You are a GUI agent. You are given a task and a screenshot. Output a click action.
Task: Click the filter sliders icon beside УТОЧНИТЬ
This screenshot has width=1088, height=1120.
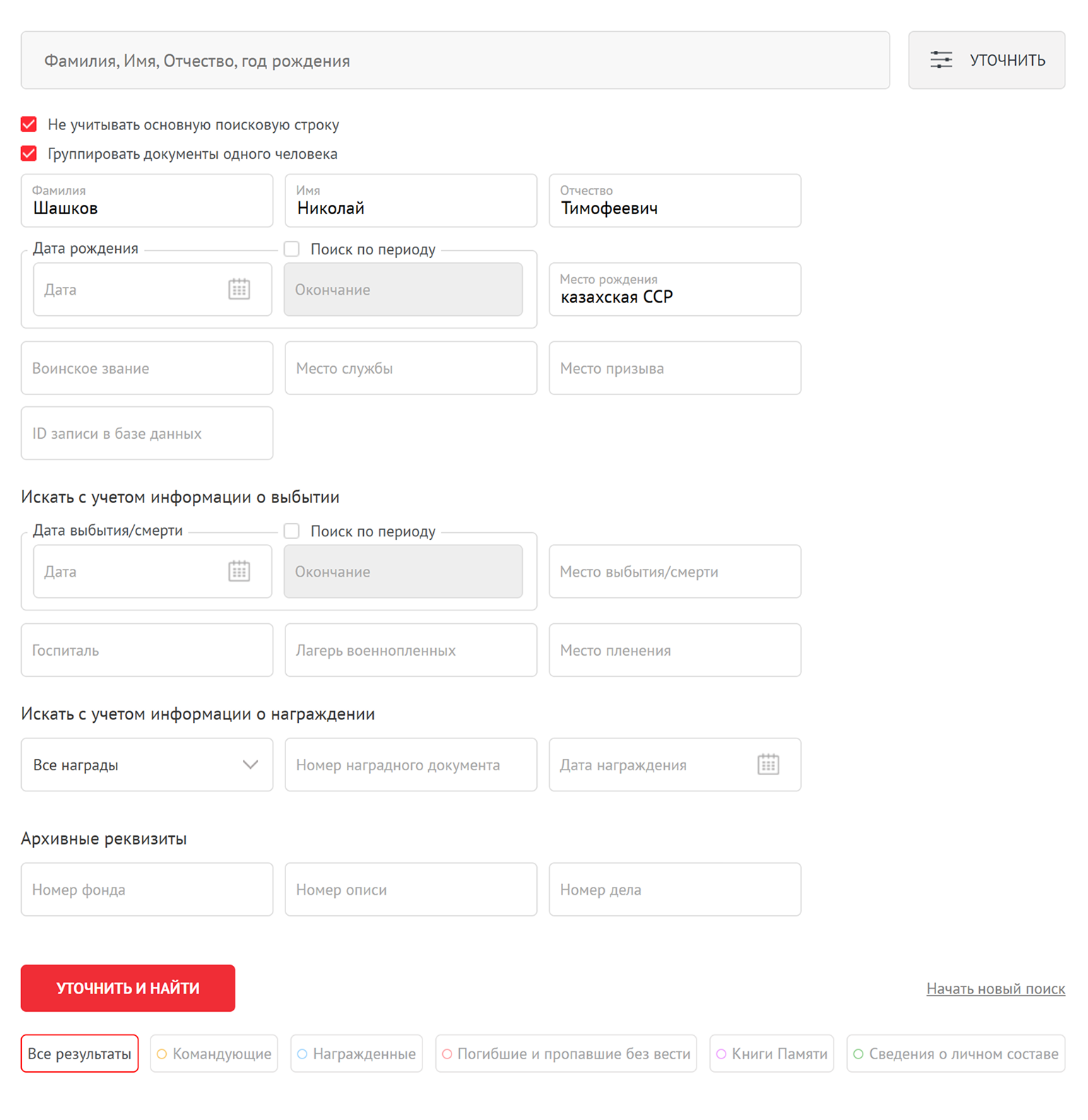pyautogui.click(x=941, y=60)
